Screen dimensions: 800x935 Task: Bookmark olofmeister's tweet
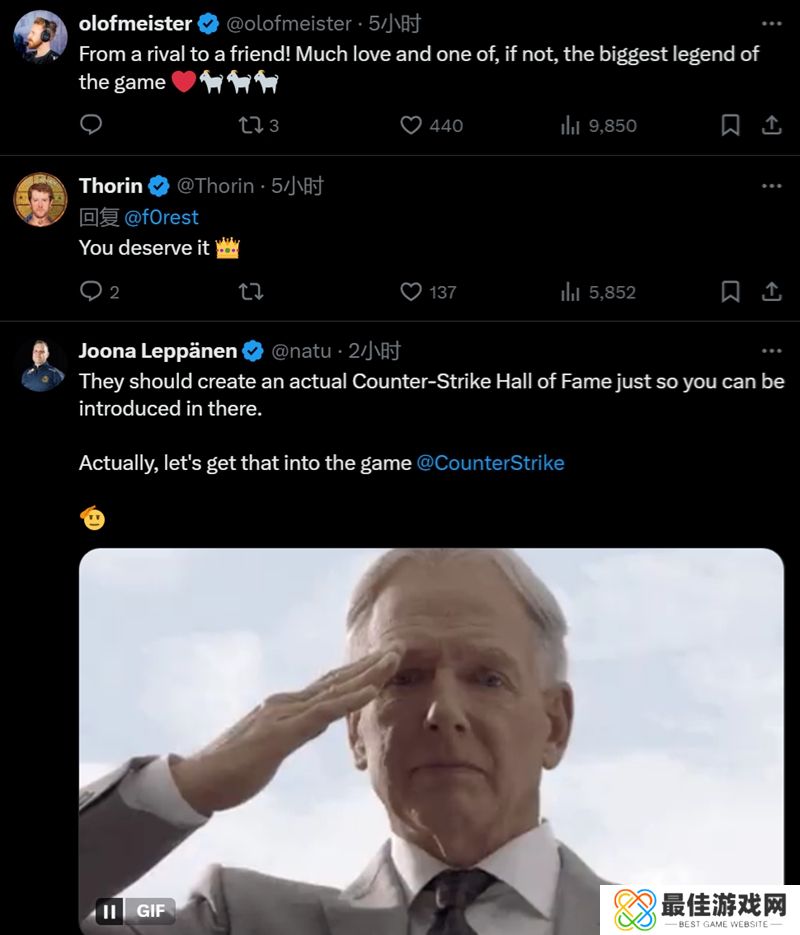[x=731, y=125]
